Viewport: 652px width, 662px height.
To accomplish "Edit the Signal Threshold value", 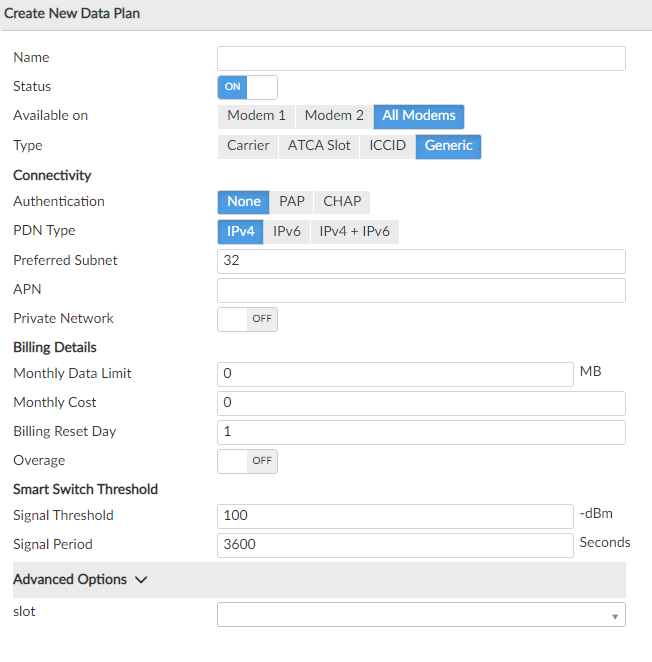I will (x=395, y=516).
